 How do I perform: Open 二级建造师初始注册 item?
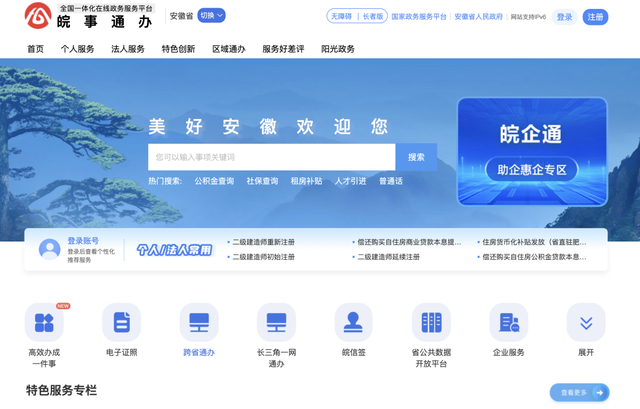264,257
